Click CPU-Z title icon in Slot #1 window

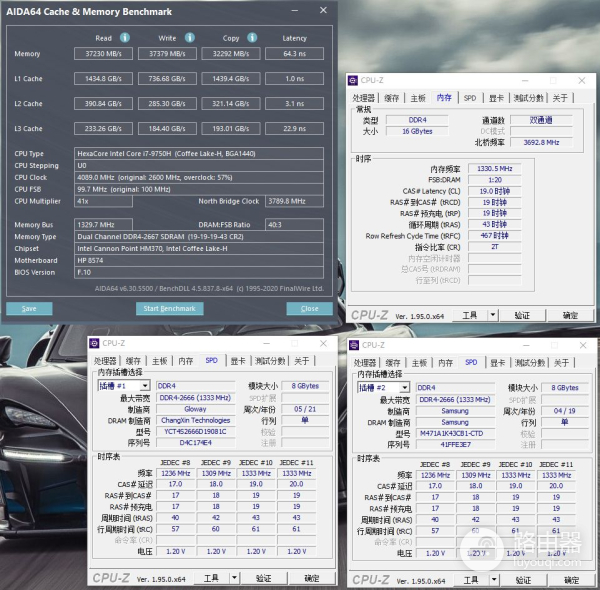(x=94, y=343)
